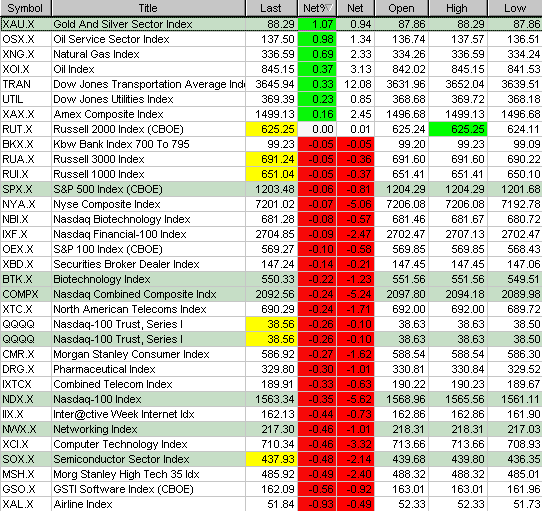Click the Net column header

(x=355, y=8)
